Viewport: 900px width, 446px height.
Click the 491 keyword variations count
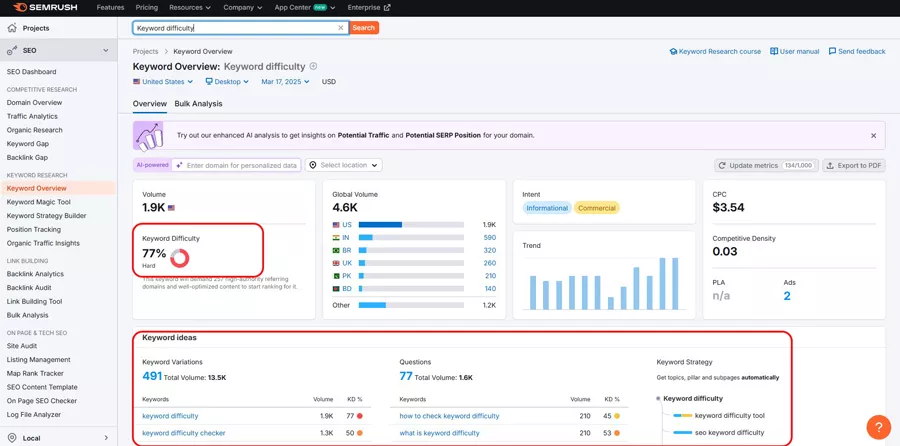pyautogui.click(x=152, y=377)
